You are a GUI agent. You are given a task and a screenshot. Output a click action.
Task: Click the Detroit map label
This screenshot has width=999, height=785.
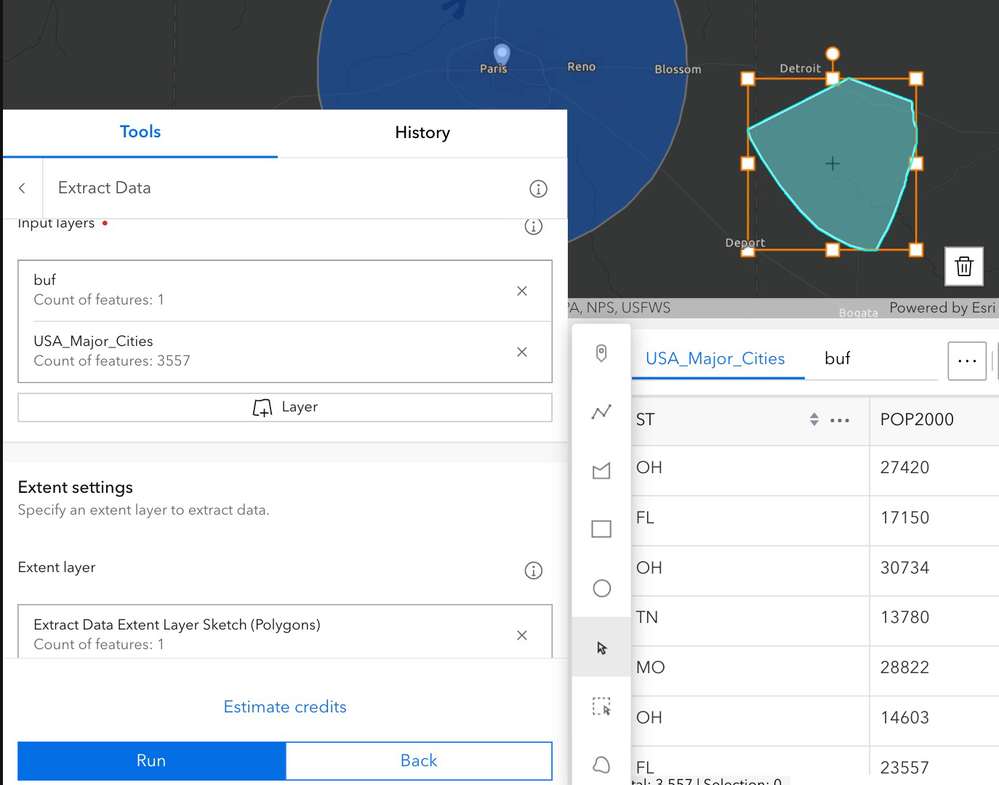800,69
